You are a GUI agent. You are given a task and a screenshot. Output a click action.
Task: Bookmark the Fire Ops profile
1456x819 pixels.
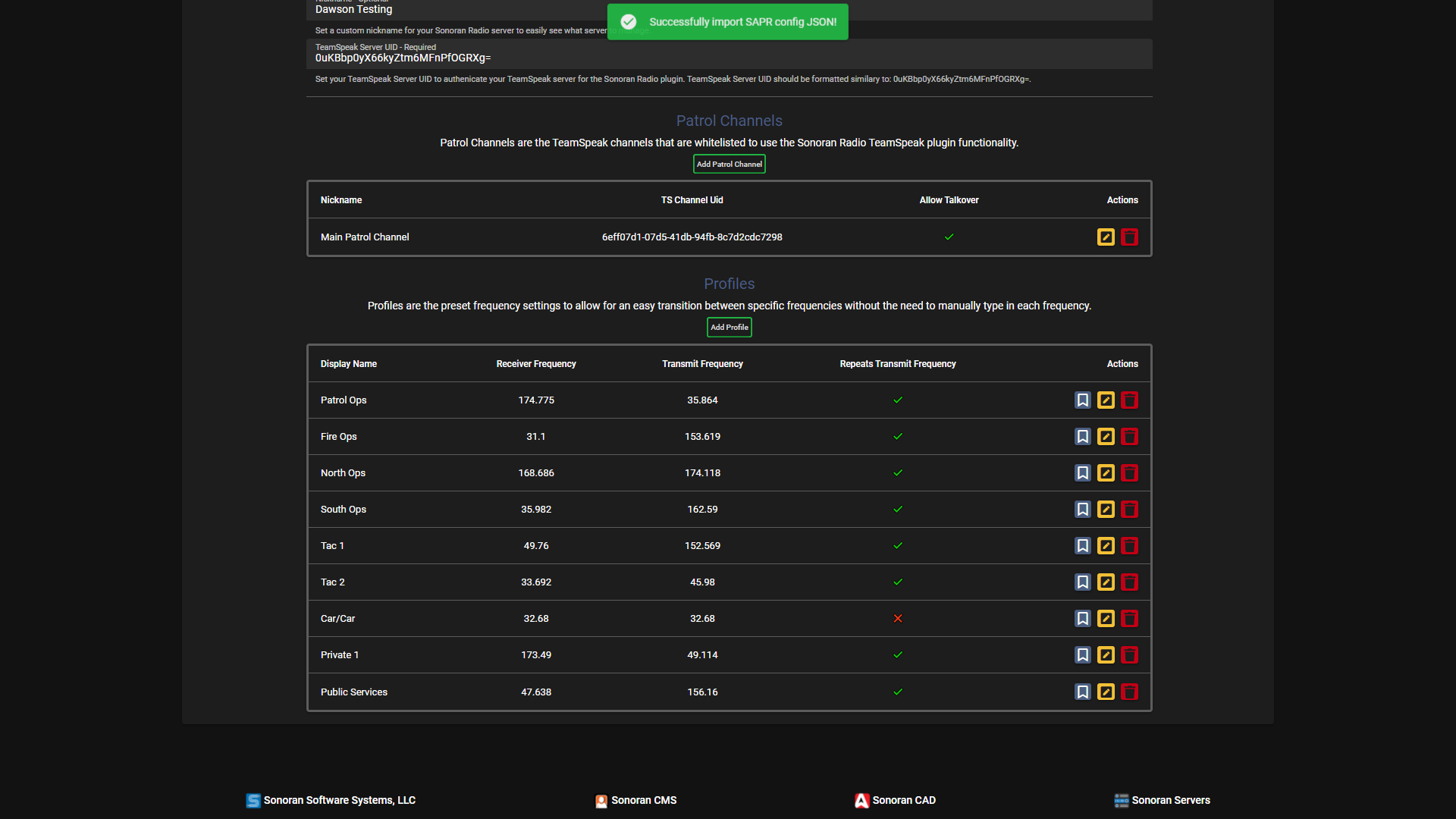point(1083,437)
